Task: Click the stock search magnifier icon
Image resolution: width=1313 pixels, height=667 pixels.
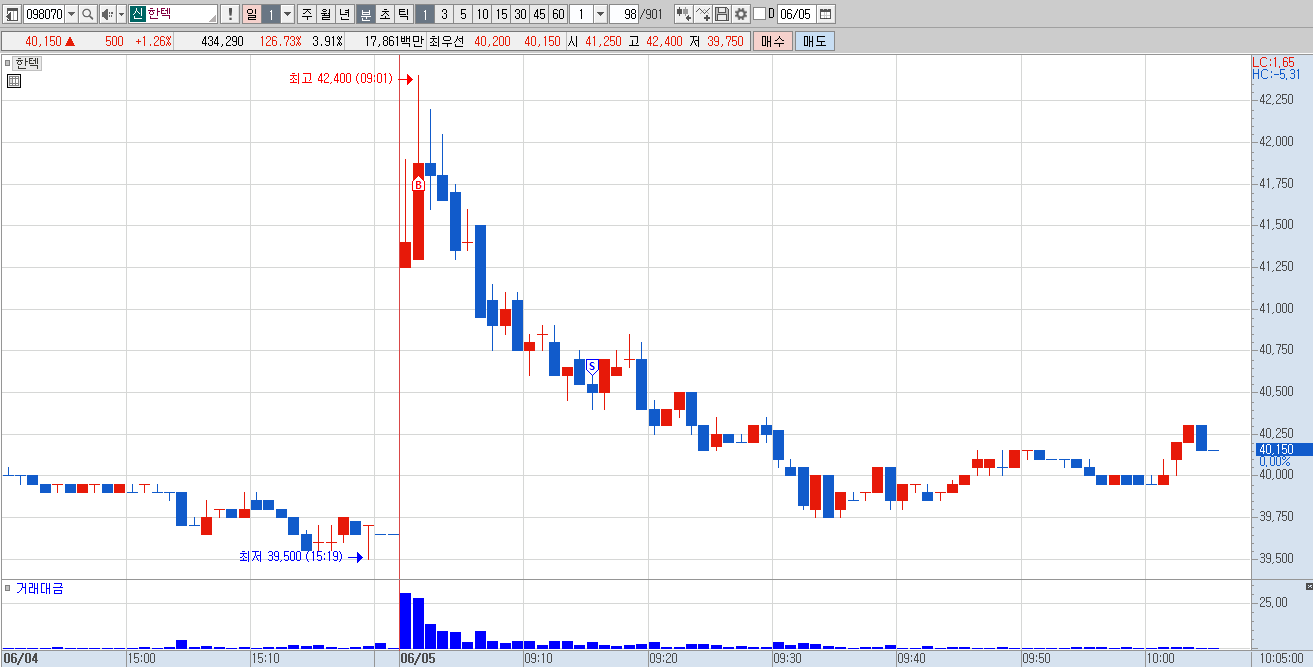Action: point(87,14)
